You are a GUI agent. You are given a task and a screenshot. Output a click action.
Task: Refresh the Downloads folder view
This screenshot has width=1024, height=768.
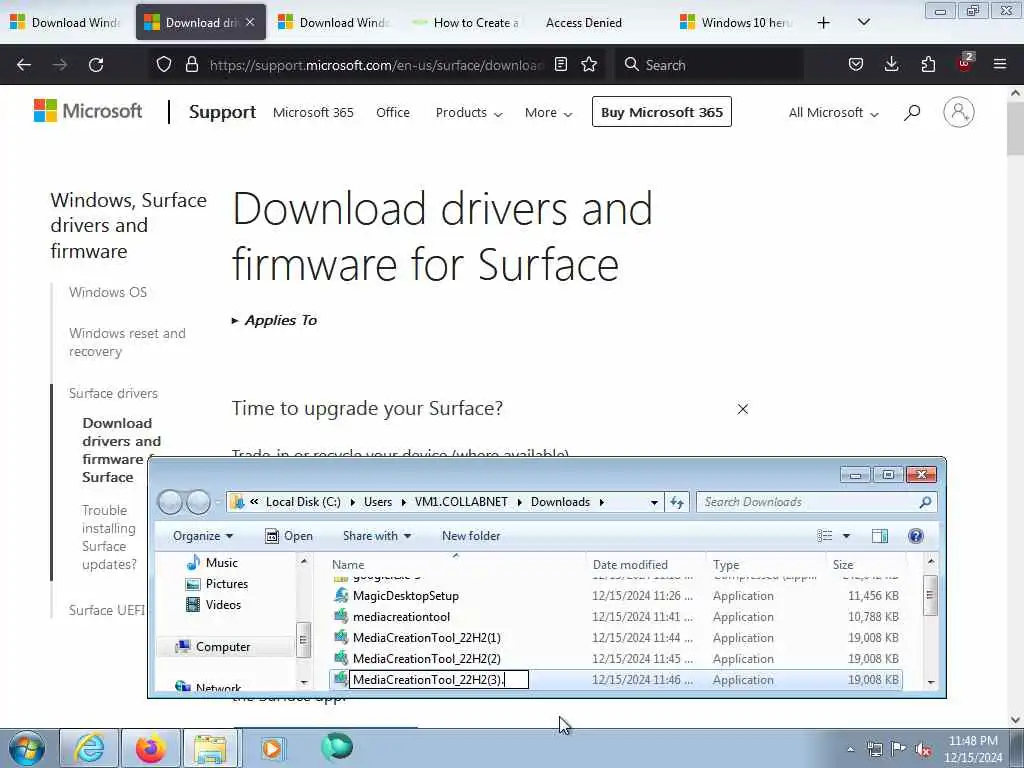click(x=677, y=502)
